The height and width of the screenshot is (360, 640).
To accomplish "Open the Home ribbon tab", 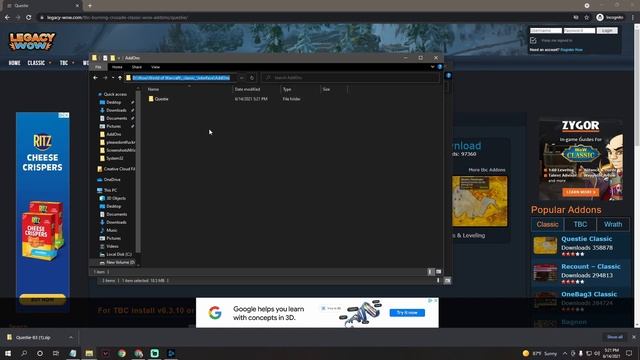I will (117, 67).
